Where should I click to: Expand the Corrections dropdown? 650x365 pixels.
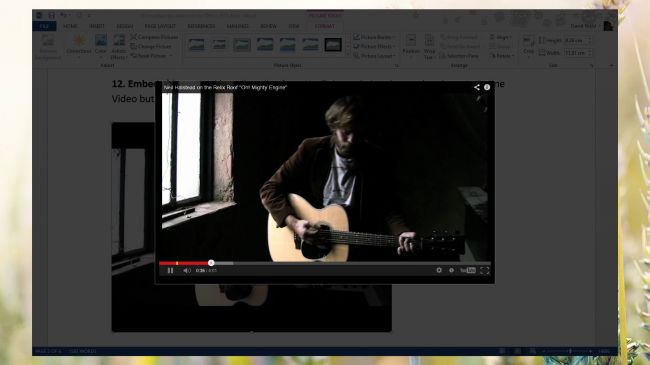click(79, 46)
